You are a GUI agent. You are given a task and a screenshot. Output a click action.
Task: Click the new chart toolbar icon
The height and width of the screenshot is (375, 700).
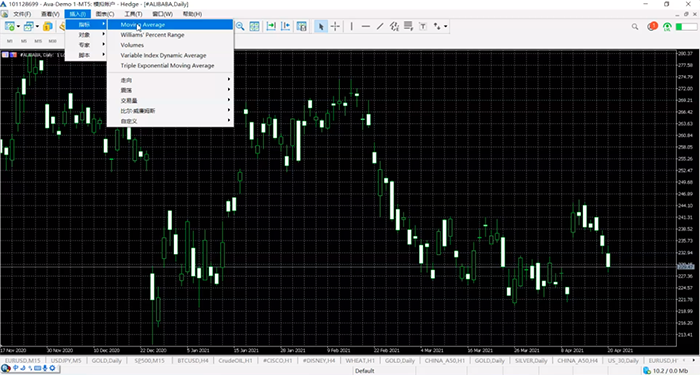pyautogui.click(x=9, y=27)
